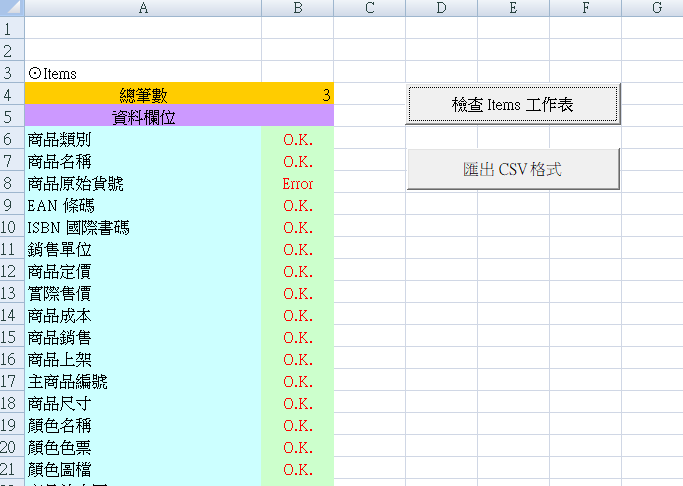Select the ⊙Items cell
Screen dimensions: 683x486
[x=143, y=72]
